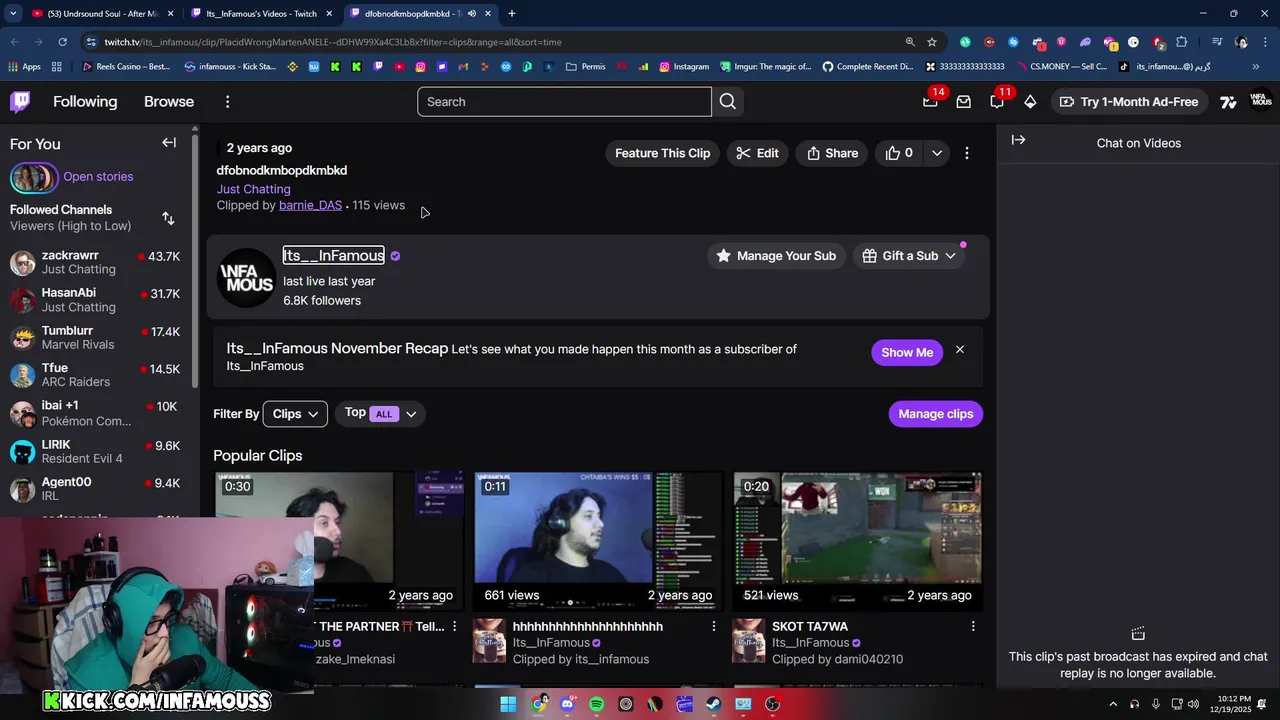Open Whispers envelope icon
1280x720 pixels.
(964, 102)
